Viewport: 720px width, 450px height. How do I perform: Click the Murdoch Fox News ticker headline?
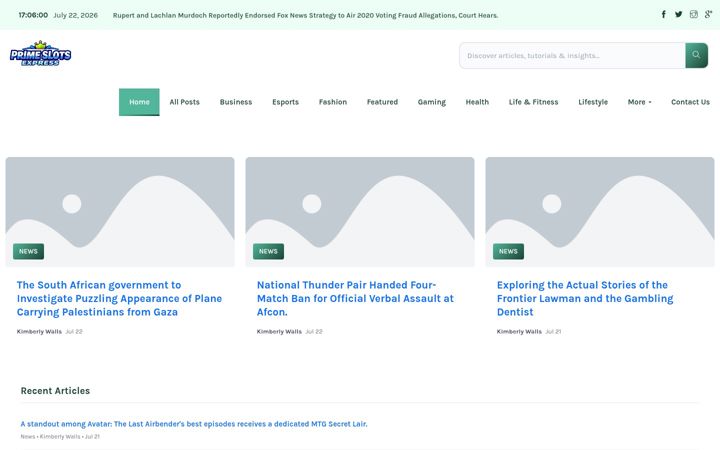pos(305,15)
